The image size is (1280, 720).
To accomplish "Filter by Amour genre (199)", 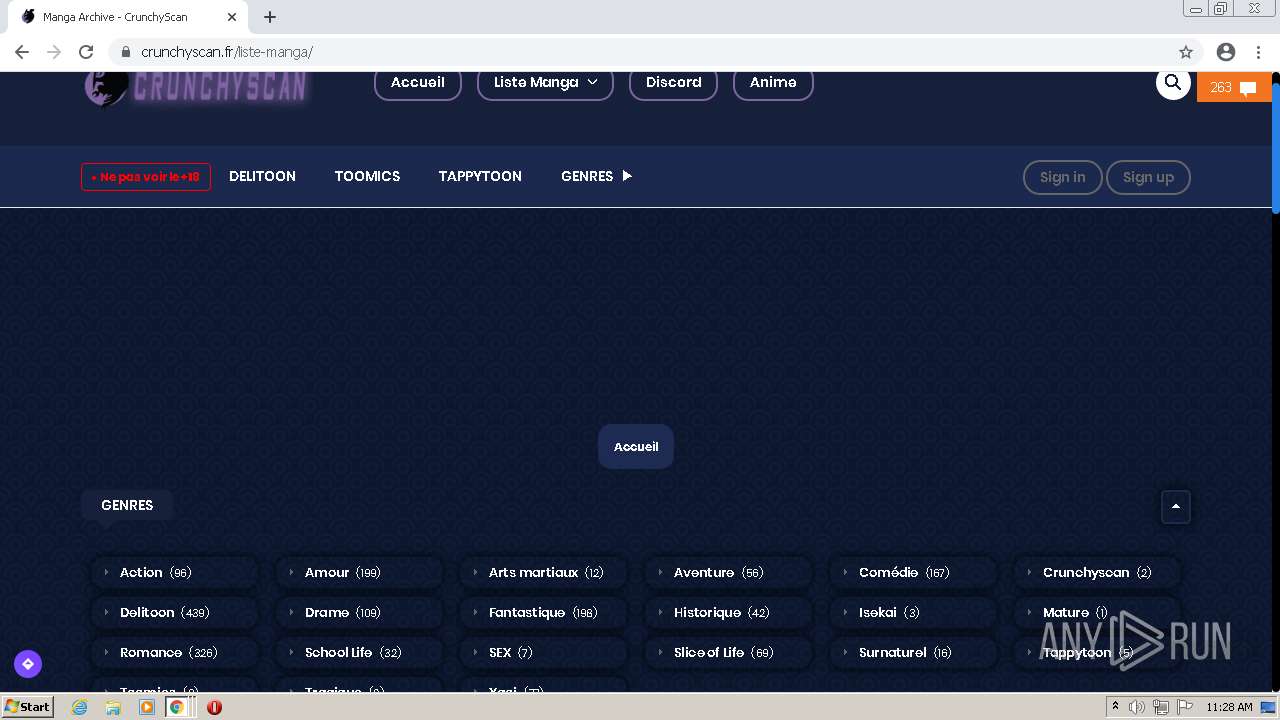I will coord(360,572).
